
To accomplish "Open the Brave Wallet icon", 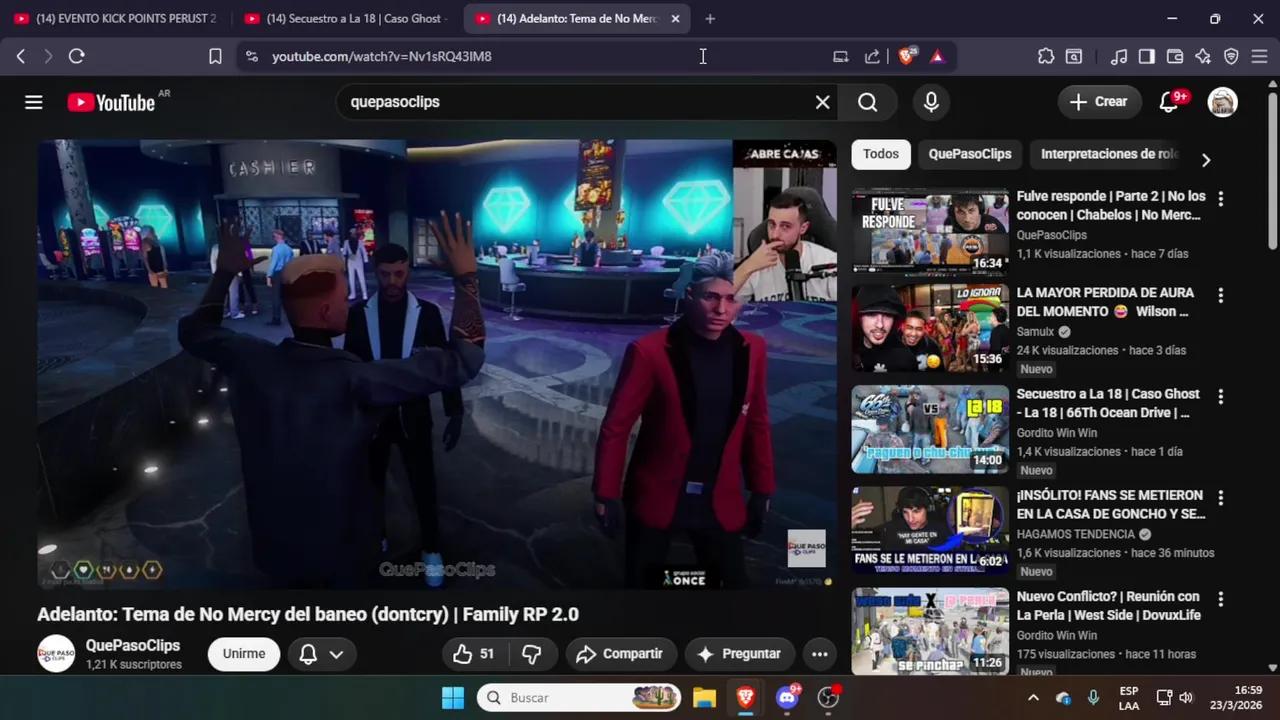I will point(1175,56).
